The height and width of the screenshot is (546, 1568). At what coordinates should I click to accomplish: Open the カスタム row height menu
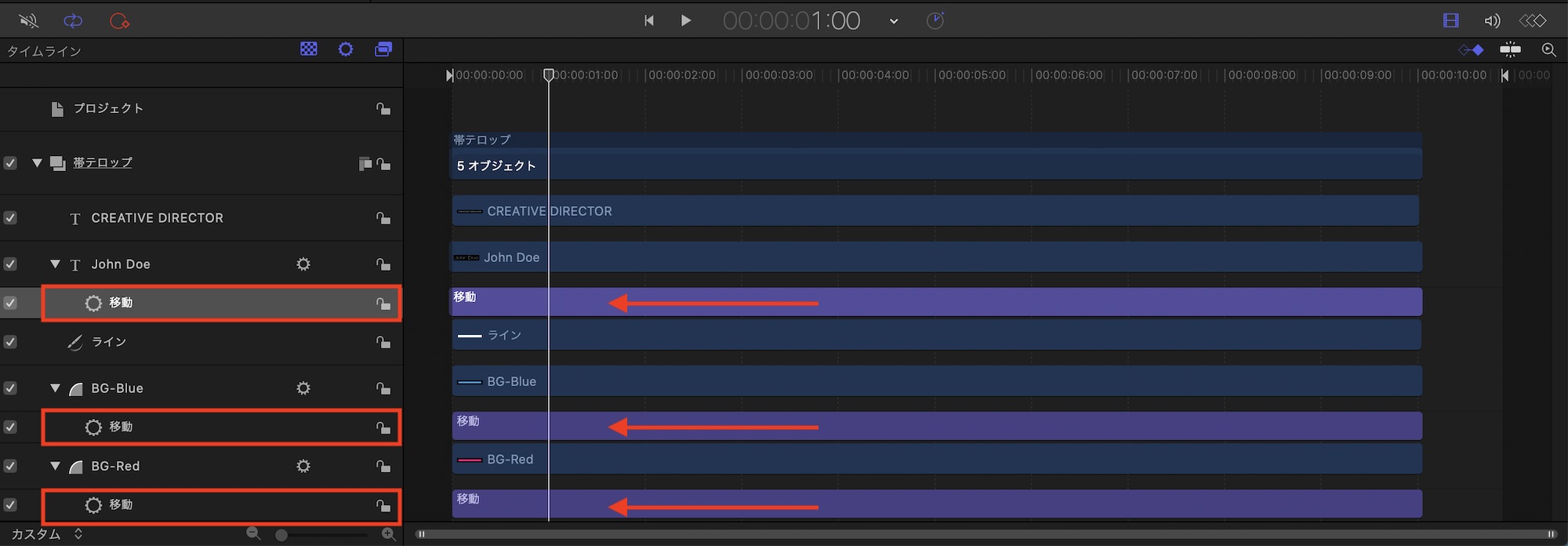click(x=44, y=534)
